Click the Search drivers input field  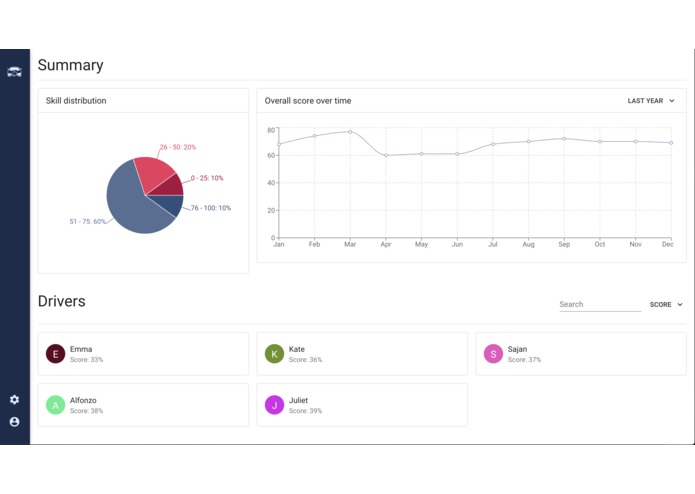[600, 304]
